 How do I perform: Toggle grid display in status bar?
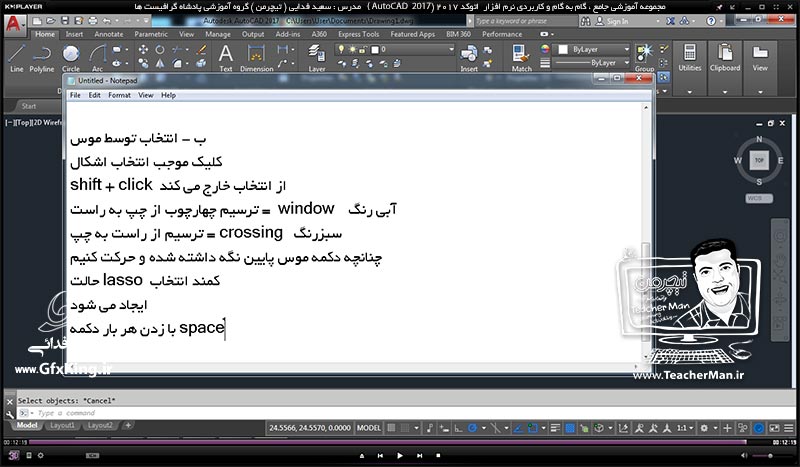point(391,428)
